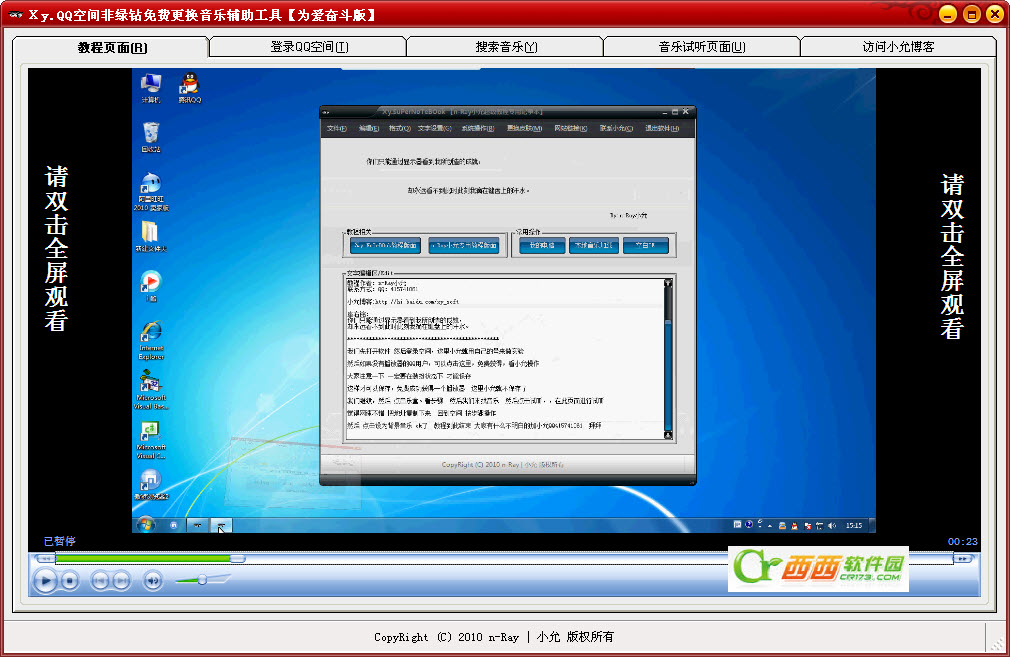Viewport: 1010px width, 657px height.
Task: Play the paused tutorial video
Action: pyautogui.click(x=44, y=580)
